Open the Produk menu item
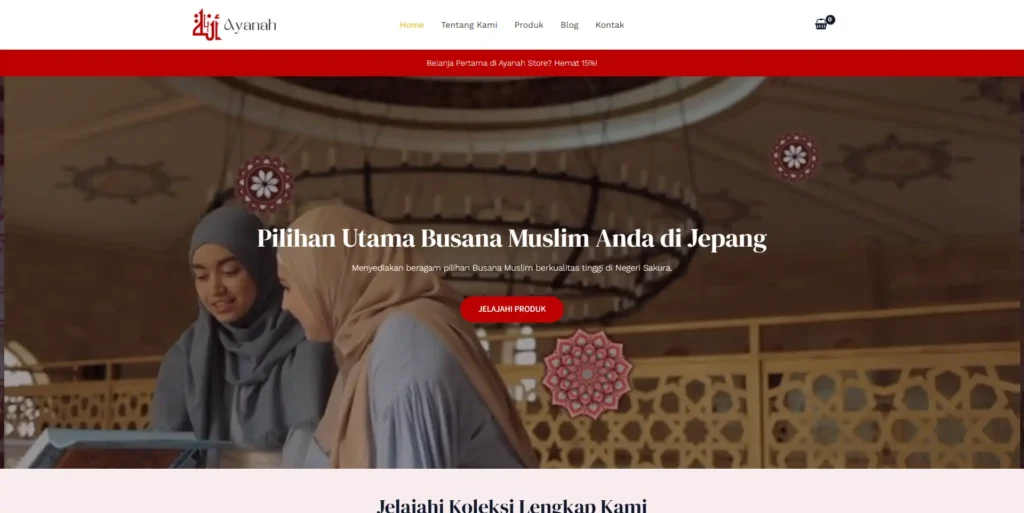The height and width of the screenshot is (513, 1024). click(x=528, y=25)
